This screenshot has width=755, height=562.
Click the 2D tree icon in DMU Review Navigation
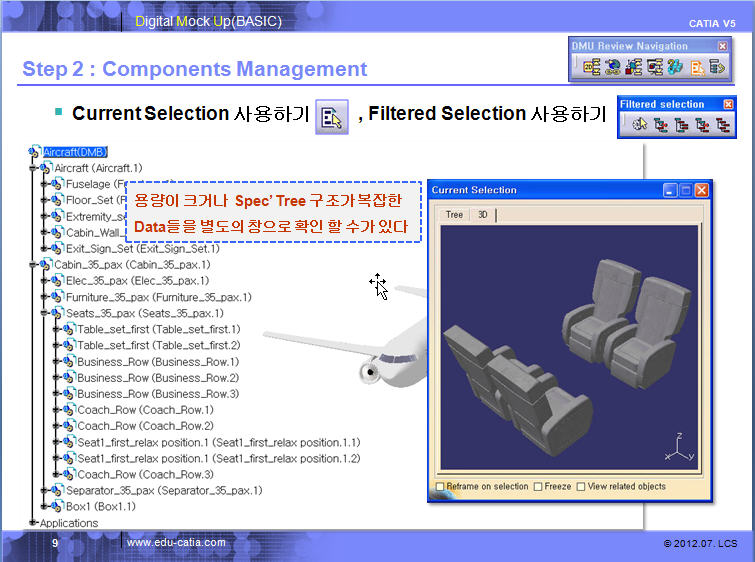click(x=590, y=67)
